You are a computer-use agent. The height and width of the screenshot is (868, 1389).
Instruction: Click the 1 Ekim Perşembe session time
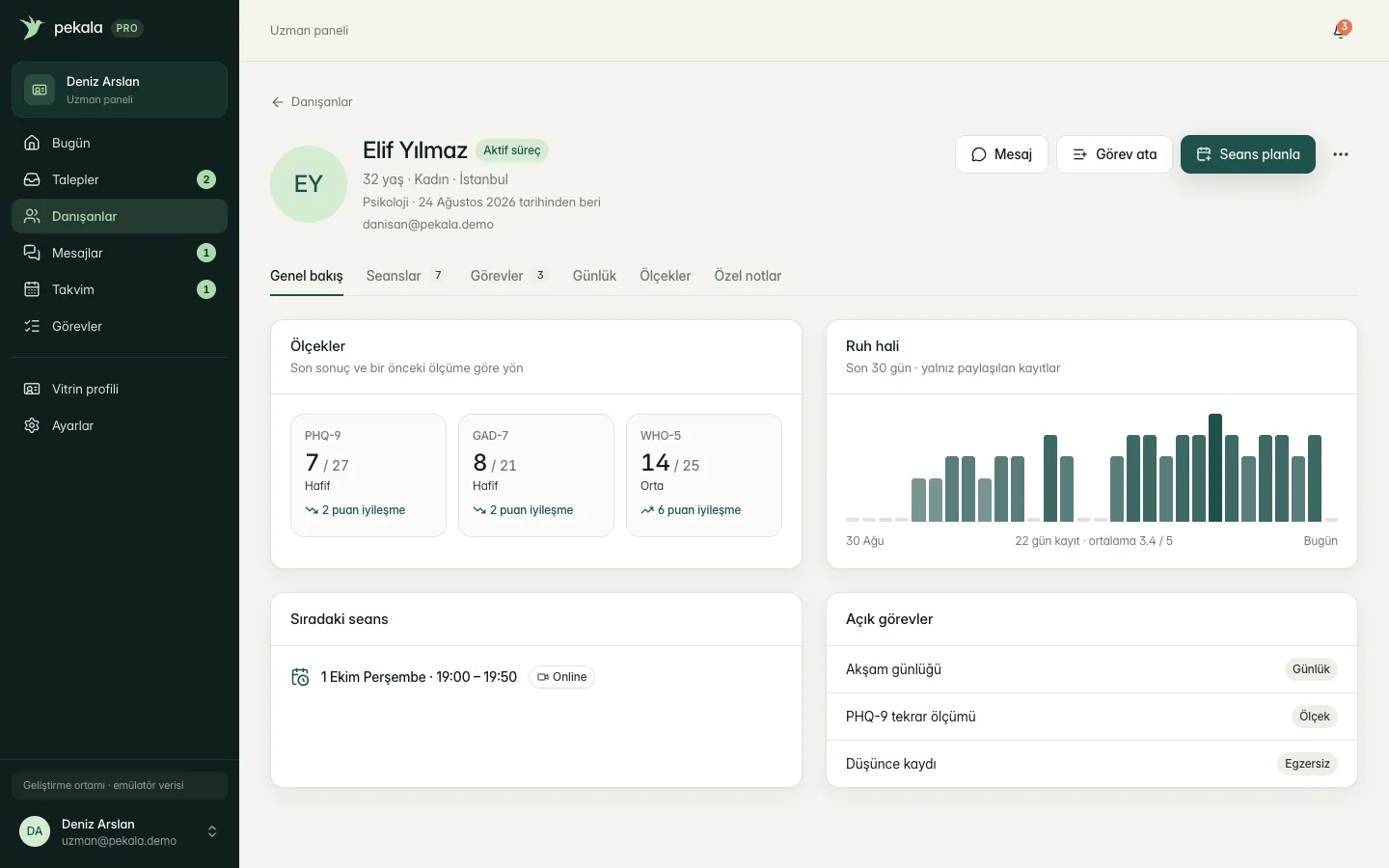pos(419,677)
